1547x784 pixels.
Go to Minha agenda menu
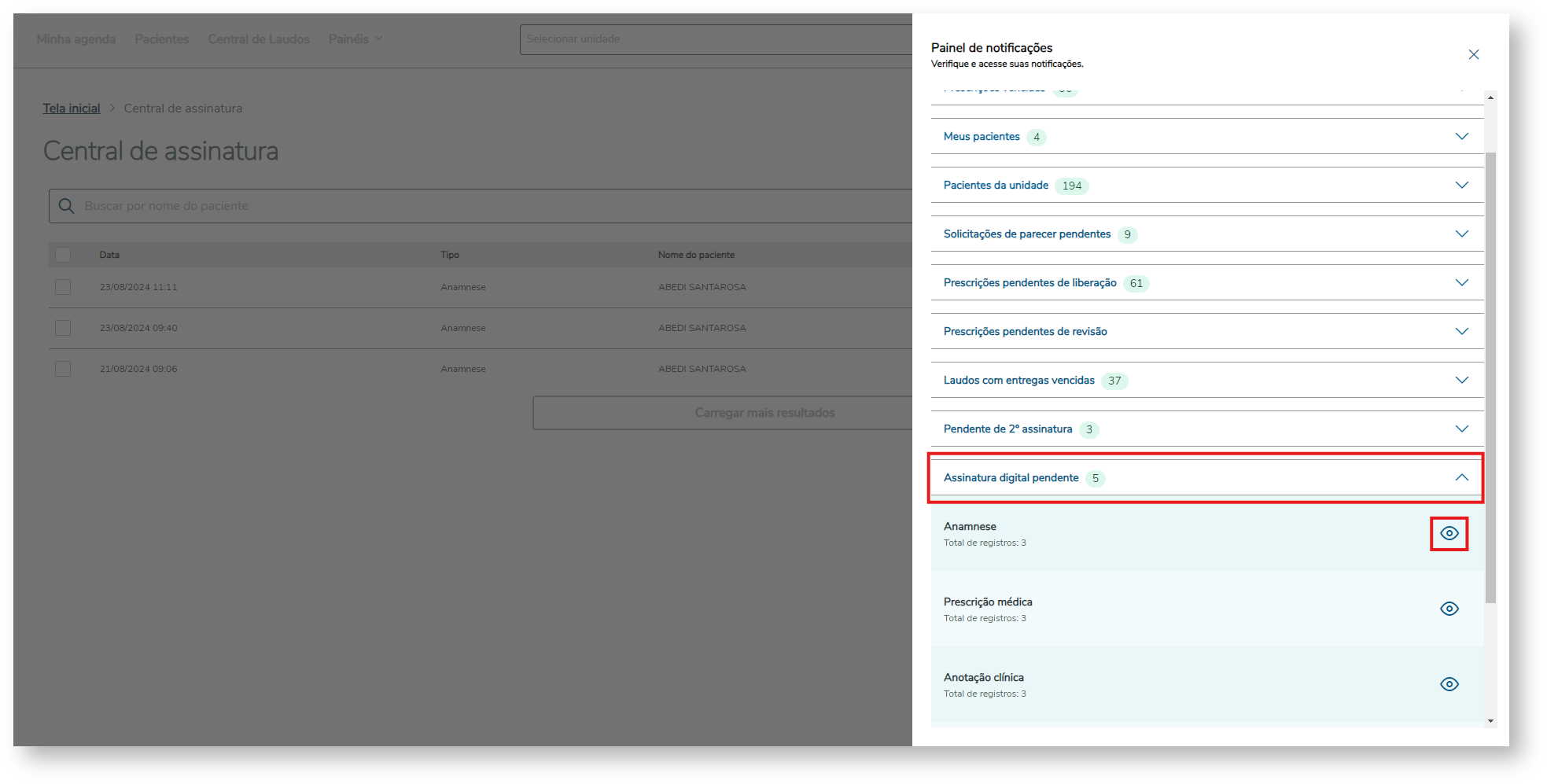(x=76, y=39)
